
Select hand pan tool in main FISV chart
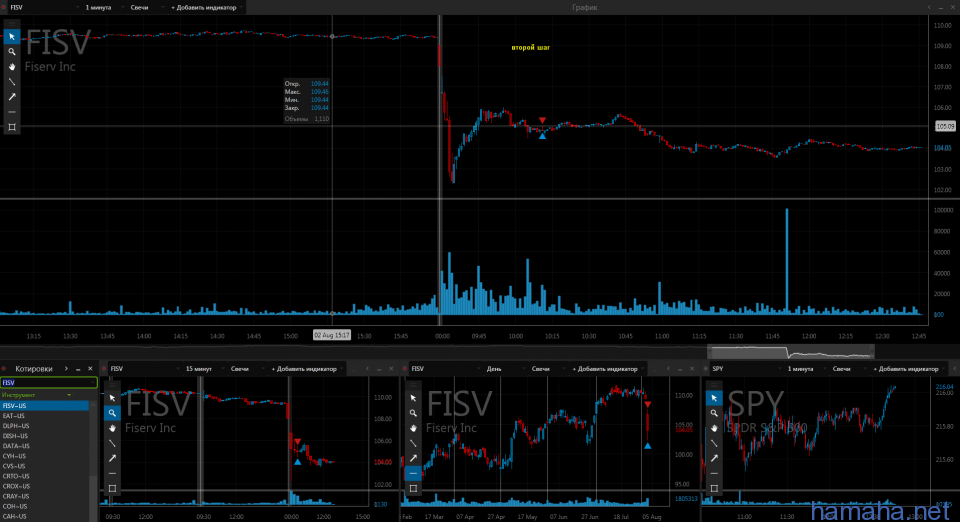(12, 67)
